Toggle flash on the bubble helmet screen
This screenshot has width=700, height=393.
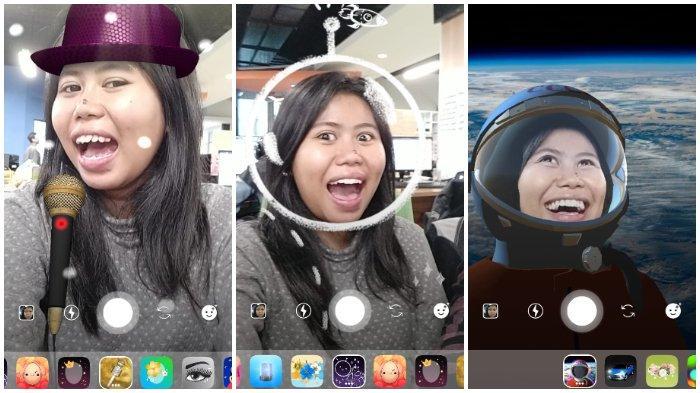click(x=304, y=311)
